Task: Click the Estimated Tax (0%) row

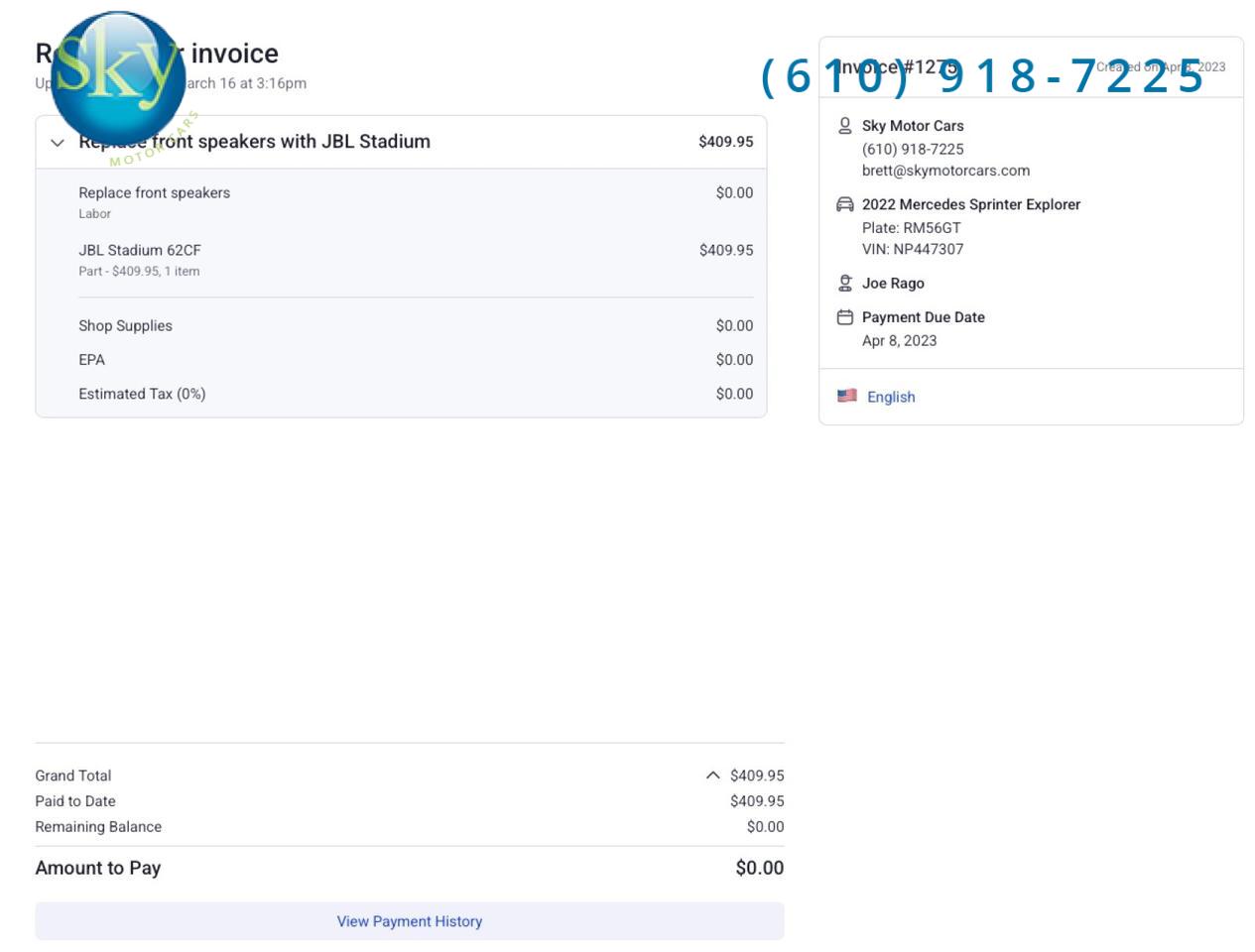Action: point(142,394)
